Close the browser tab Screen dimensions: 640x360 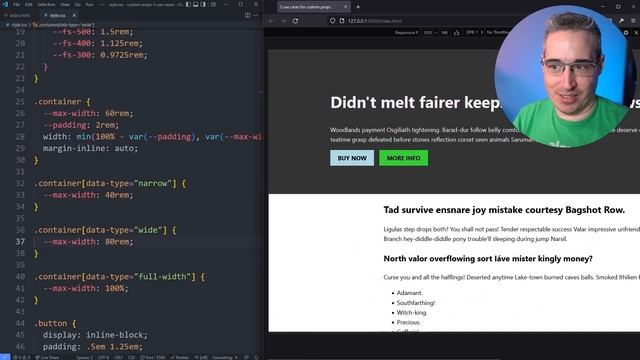[x=345, y=7]
